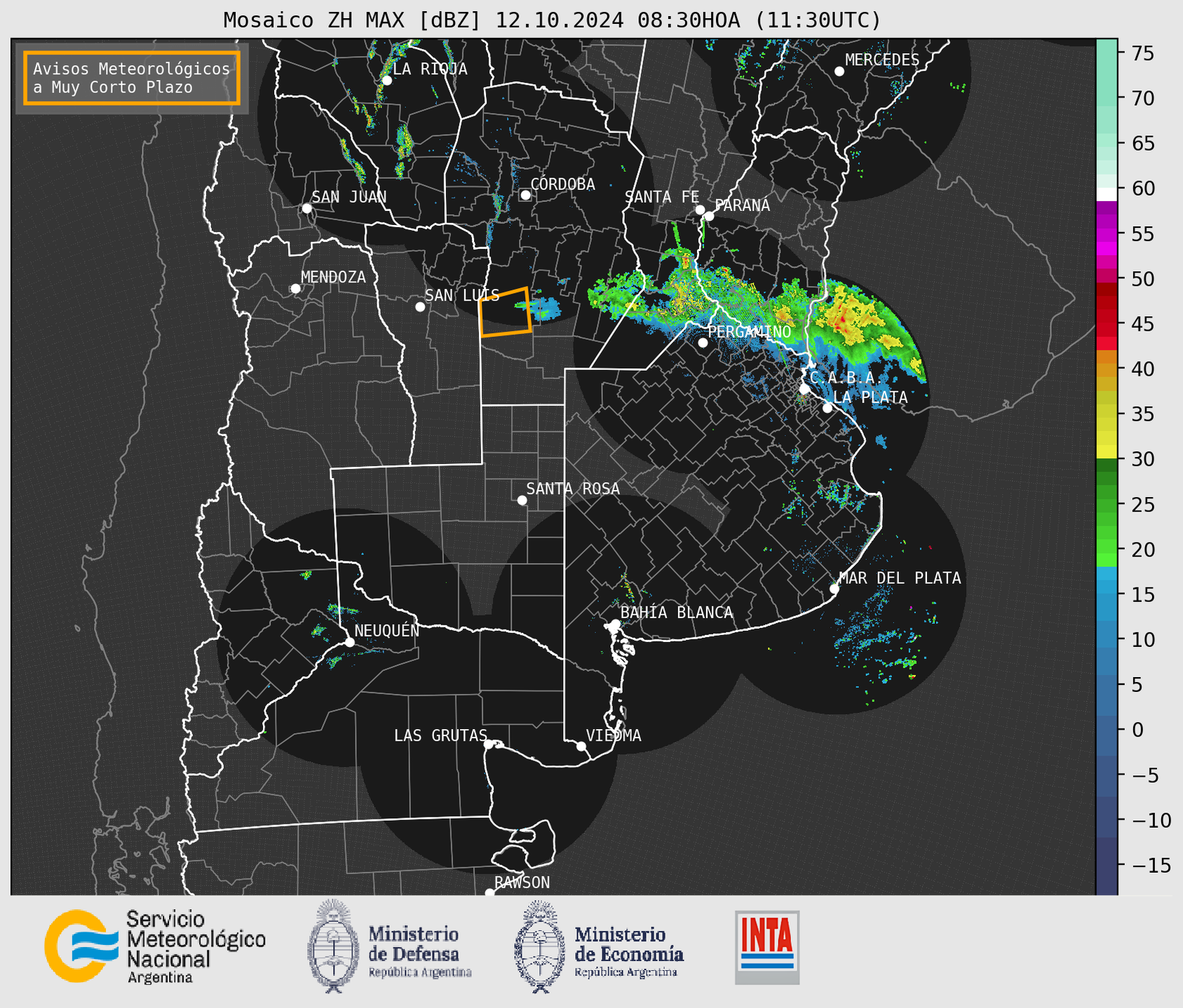Click the MENDOZA city label
The height and width of the screenshot is (1008, 1183).
[x=333, y=277]
